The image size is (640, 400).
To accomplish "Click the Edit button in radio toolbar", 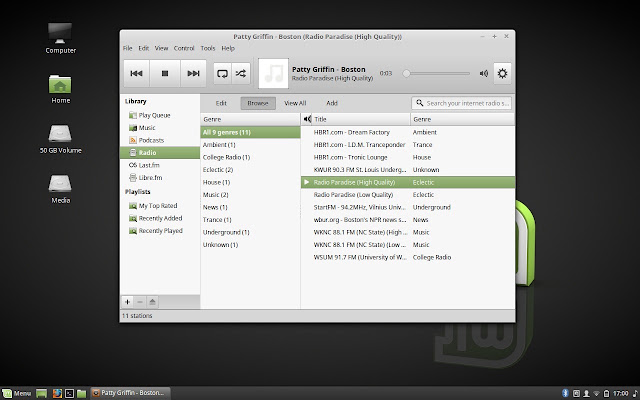I will 221,103.
